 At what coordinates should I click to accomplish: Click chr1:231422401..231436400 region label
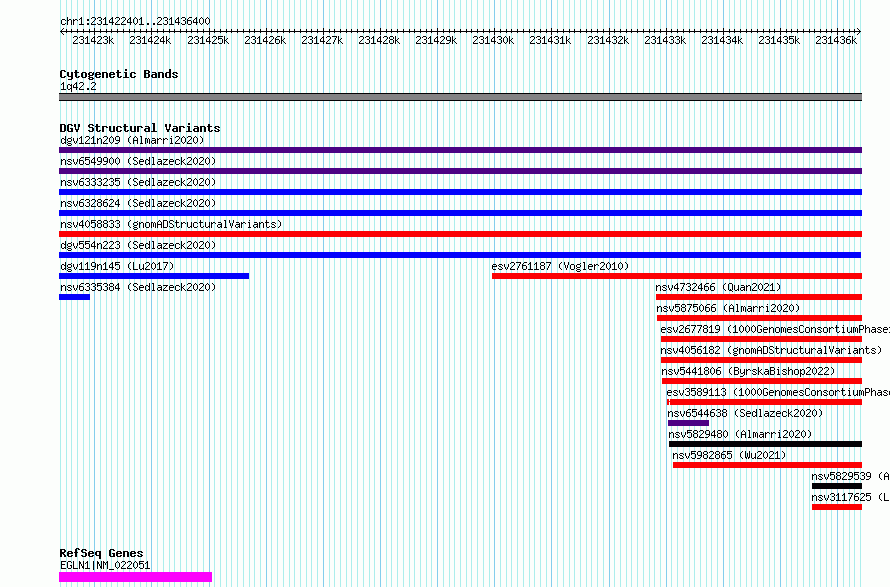coord(135,21)
